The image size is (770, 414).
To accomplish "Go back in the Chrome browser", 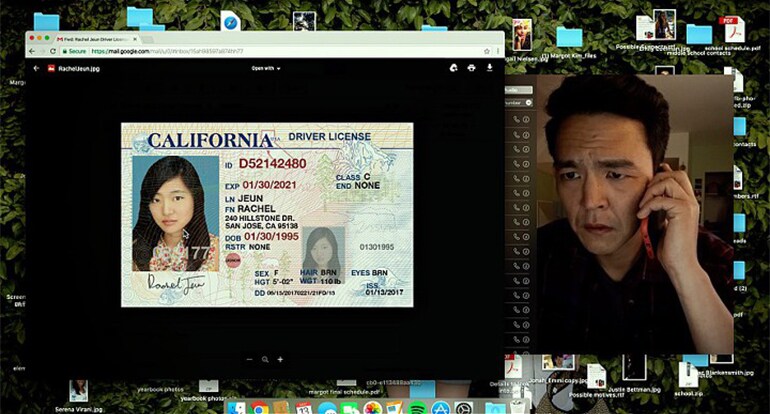I will (32, 51).
